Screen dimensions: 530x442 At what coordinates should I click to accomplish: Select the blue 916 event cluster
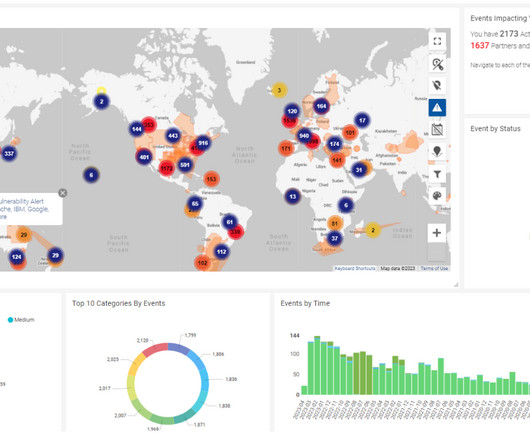203,143
